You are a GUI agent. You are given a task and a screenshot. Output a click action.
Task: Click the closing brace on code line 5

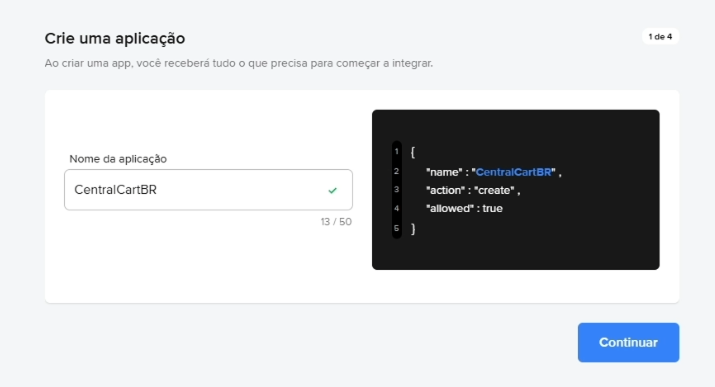coord(413,228)
